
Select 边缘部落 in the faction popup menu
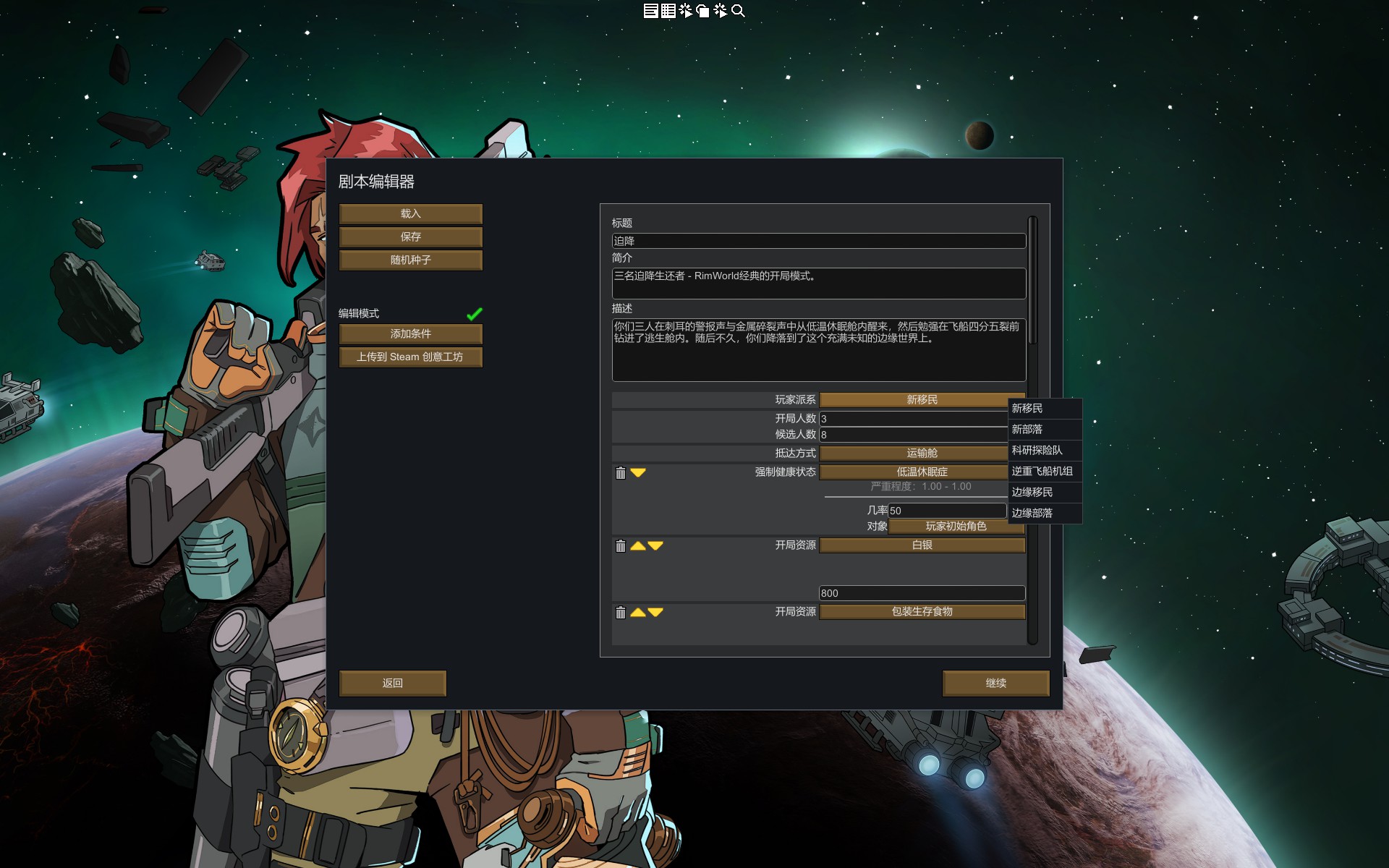(x=1045, y=514)
